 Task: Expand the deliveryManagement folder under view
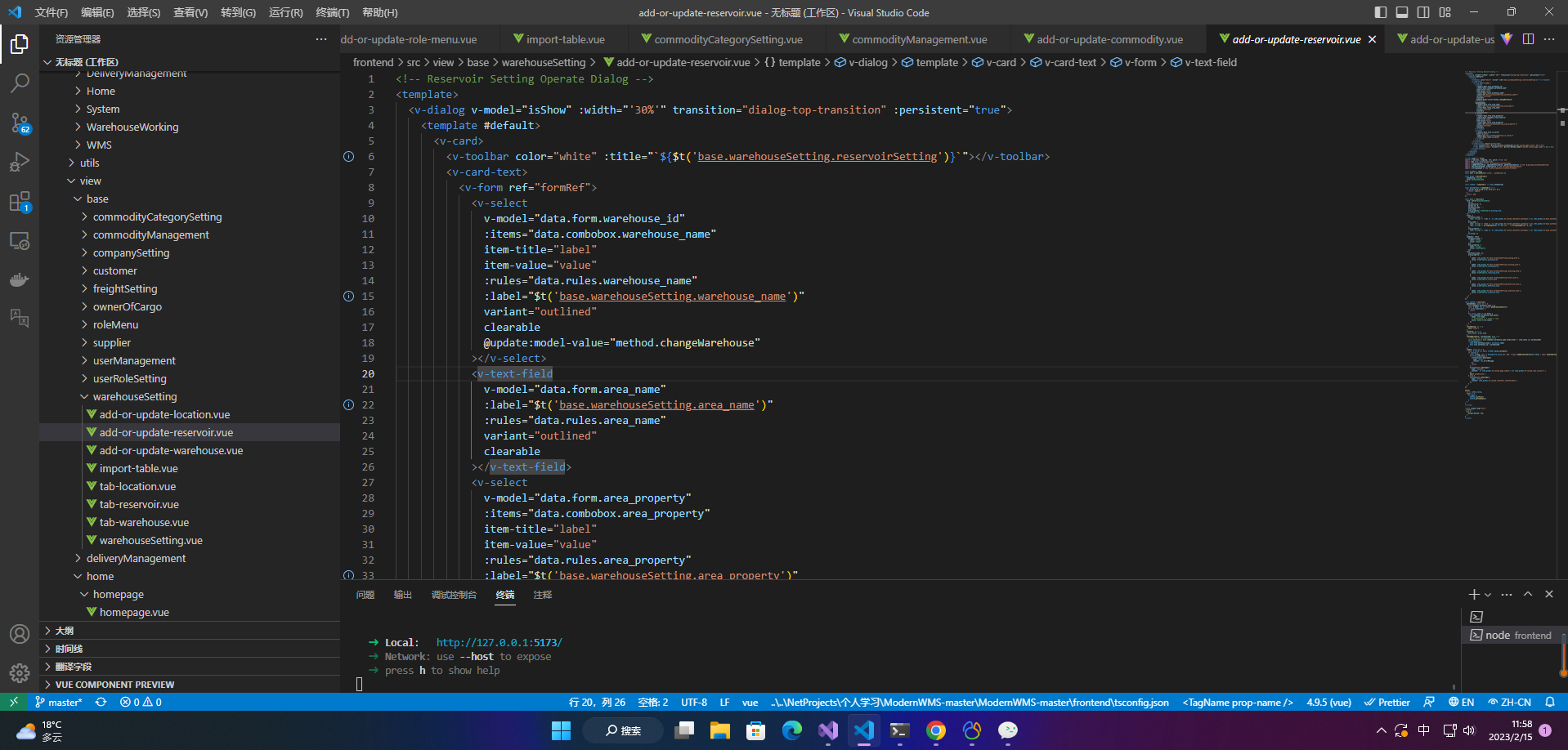pos(136,559)
